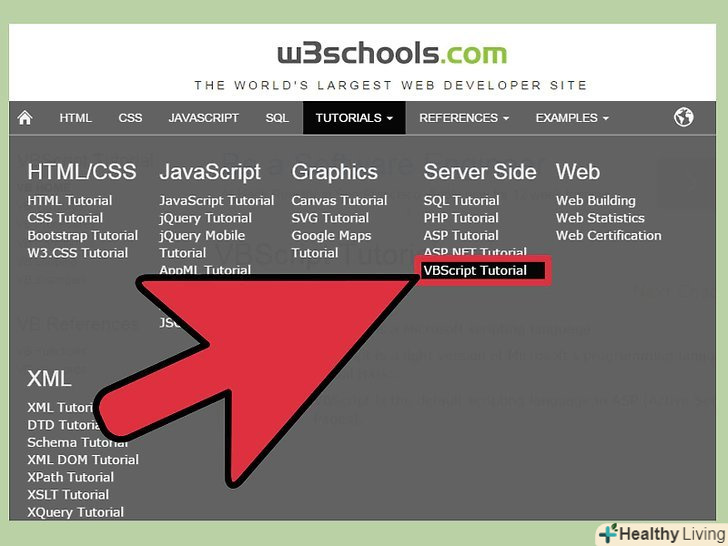The height and width of the screenshot is (546, 728).
Task: Open Web Building link
Action: [596, 201]
